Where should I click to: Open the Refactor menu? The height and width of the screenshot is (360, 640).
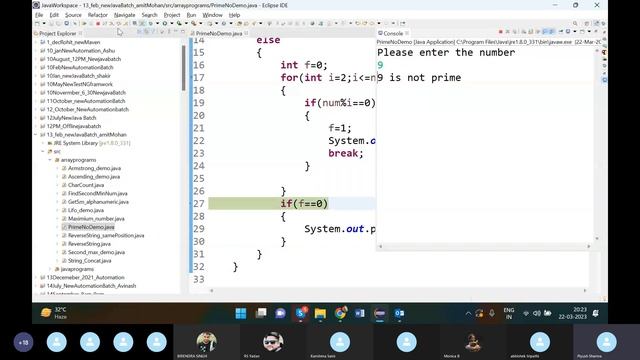[98, 15]
